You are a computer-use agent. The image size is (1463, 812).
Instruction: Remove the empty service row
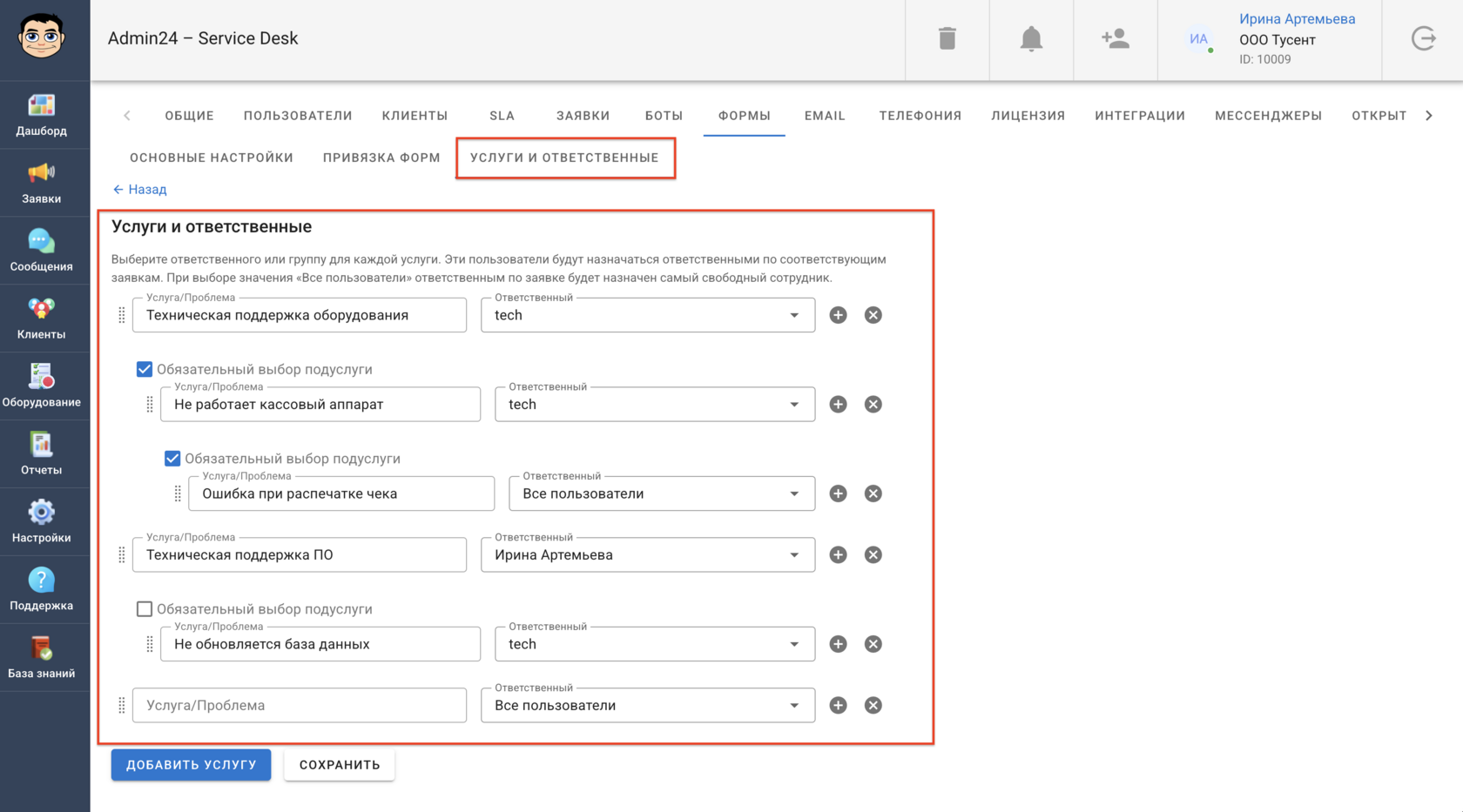click(873, 705)
